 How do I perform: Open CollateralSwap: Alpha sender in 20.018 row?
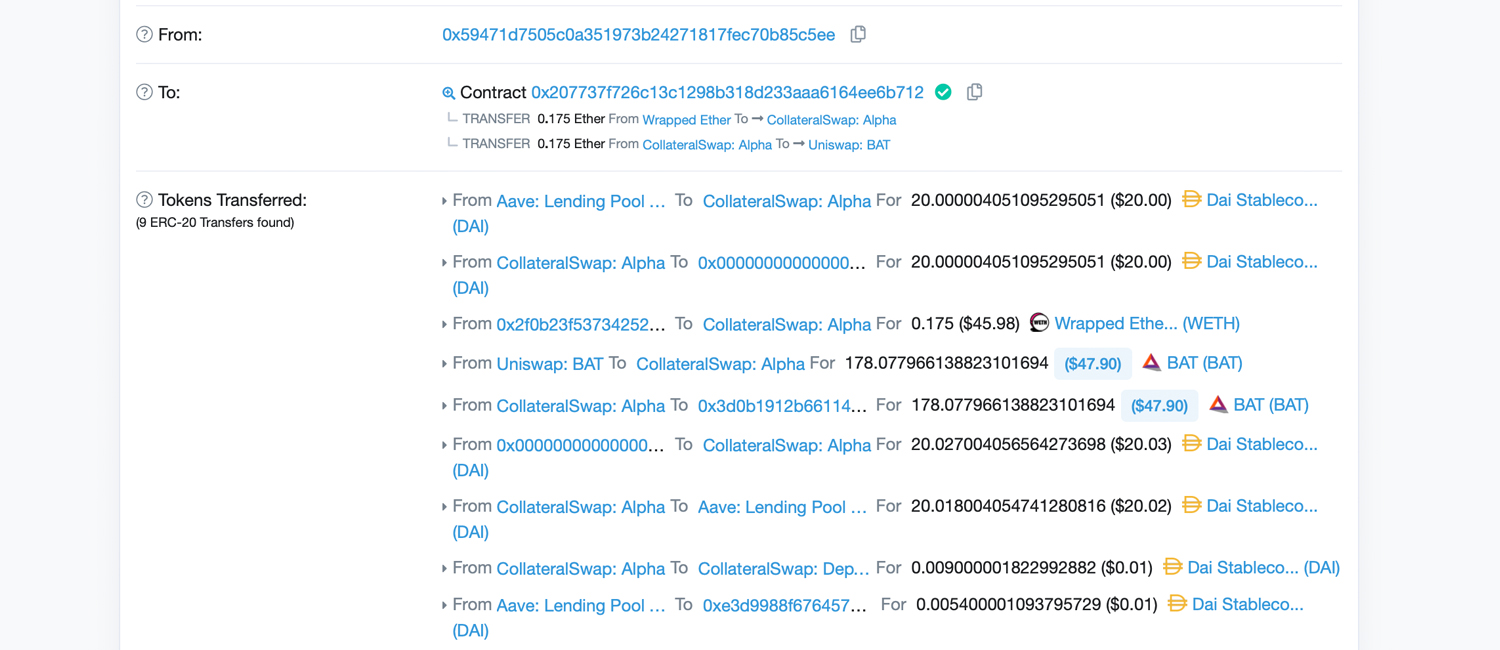pos(580,507)
